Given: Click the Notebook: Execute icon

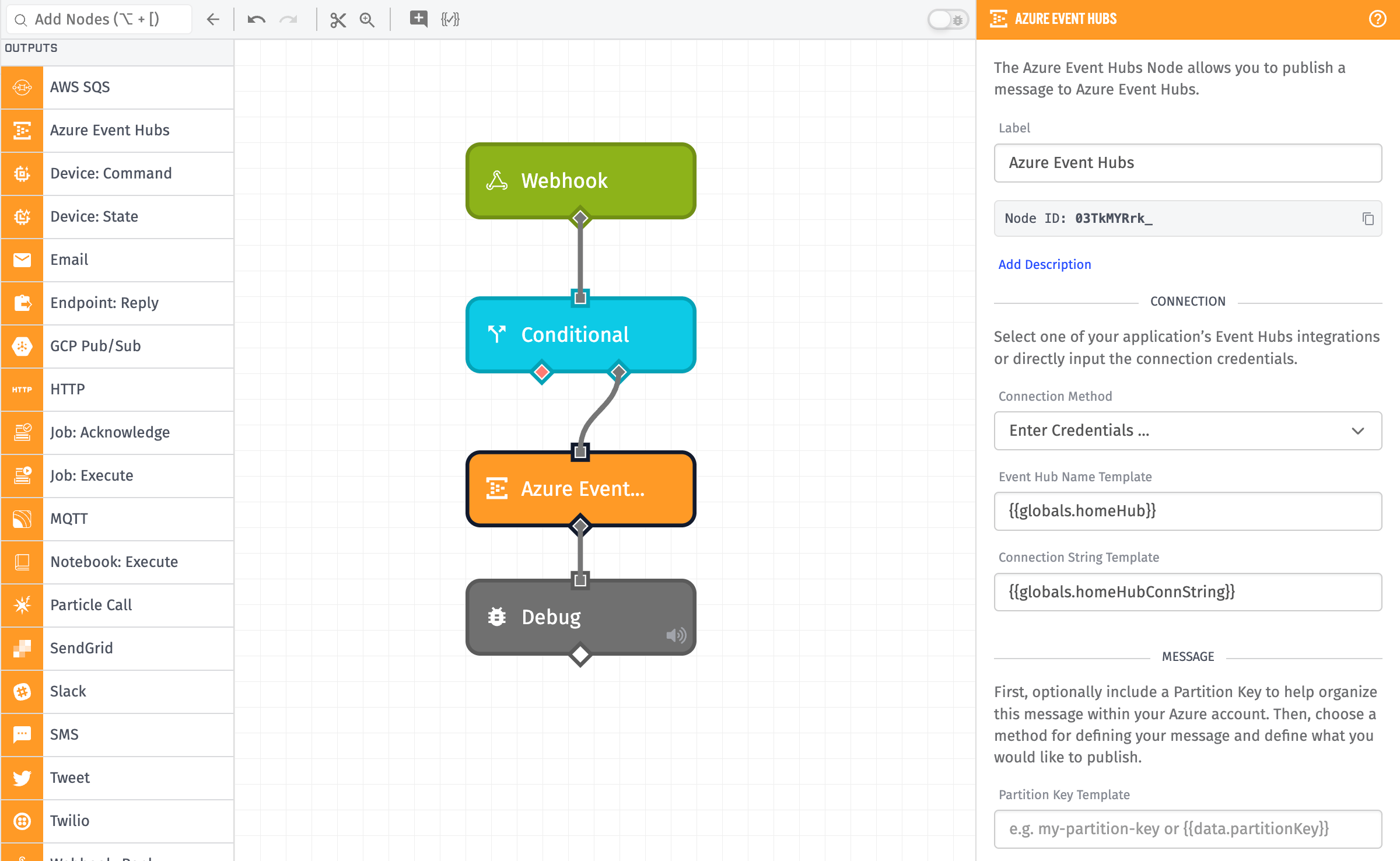Looking at the screenshot, I should [x=22, y=562].
